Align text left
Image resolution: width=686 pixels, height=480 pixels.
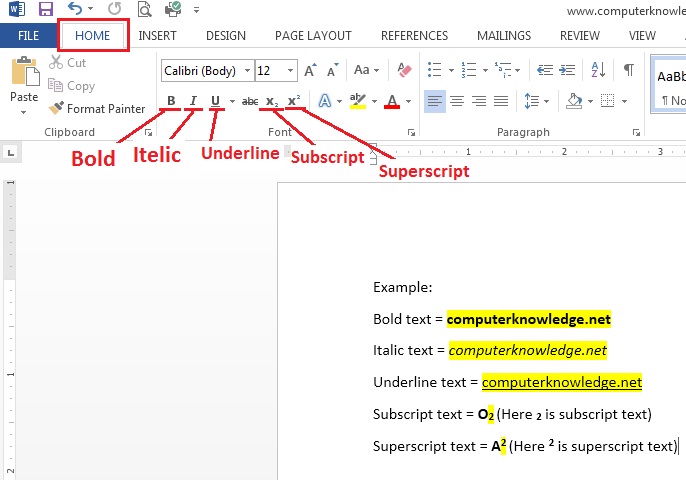[435, 101]
